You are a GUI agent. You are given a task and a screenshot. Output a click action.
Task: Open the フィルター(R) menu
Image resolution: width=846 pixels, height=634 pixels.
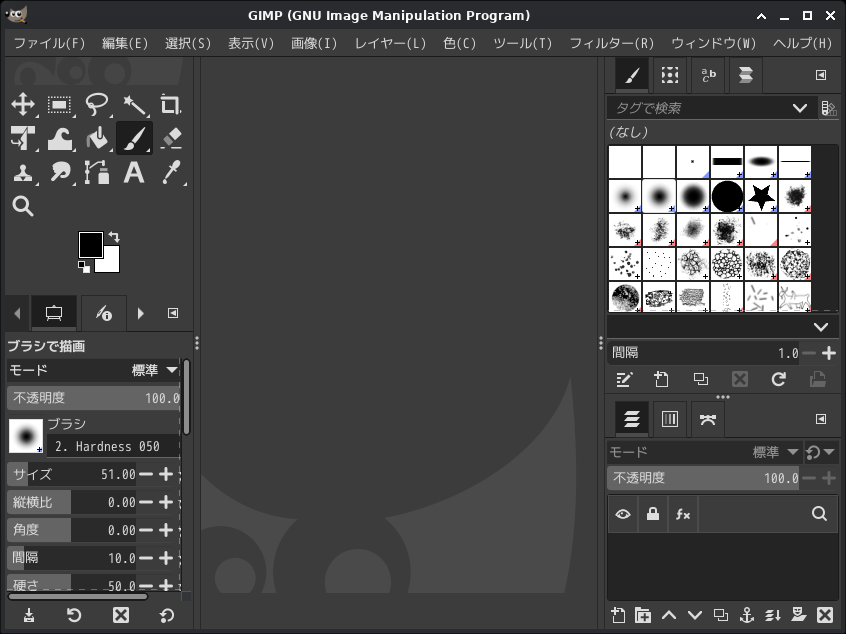pos(611,43)
